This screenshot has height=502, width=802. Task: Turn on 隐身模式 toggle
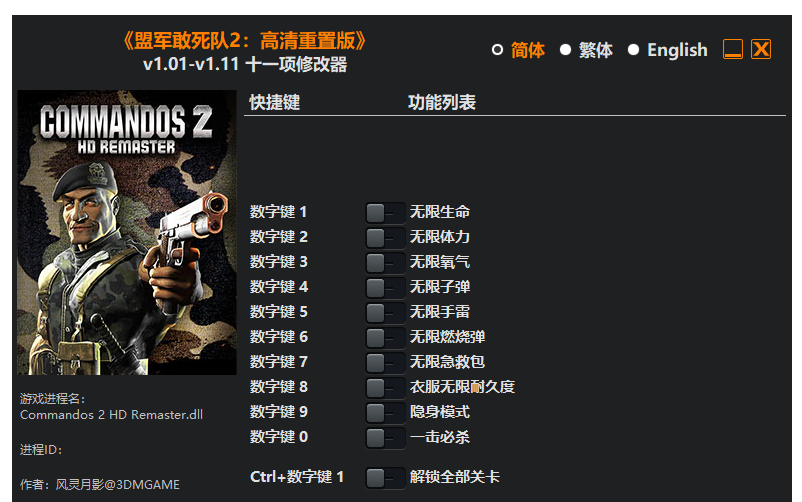point(385,413)
